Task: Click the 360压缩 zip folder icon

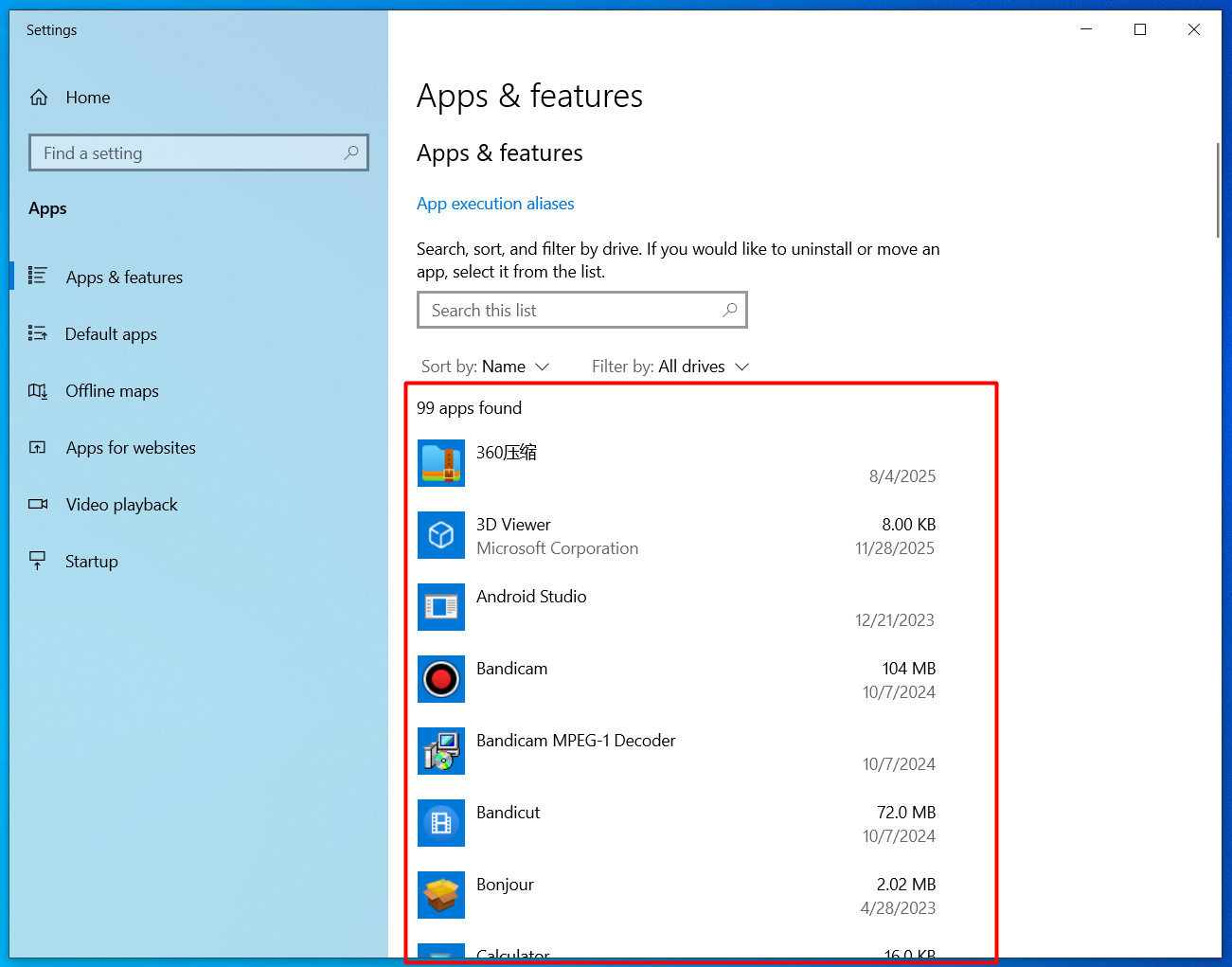Action: click(x=441, y=463)
